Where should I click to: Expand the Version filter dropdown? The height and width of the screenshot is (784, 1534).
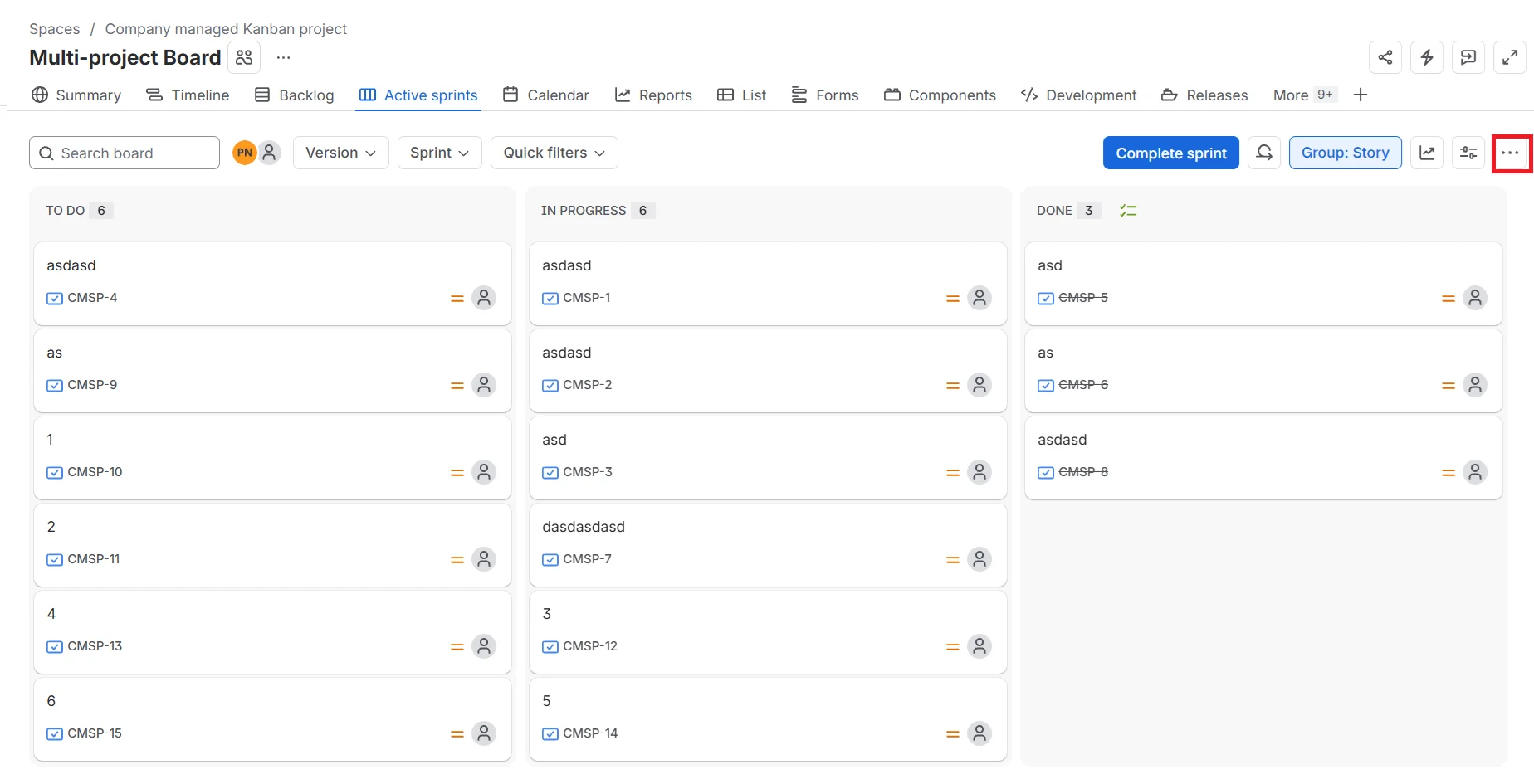pyautogui.click(x=341, y=153)
